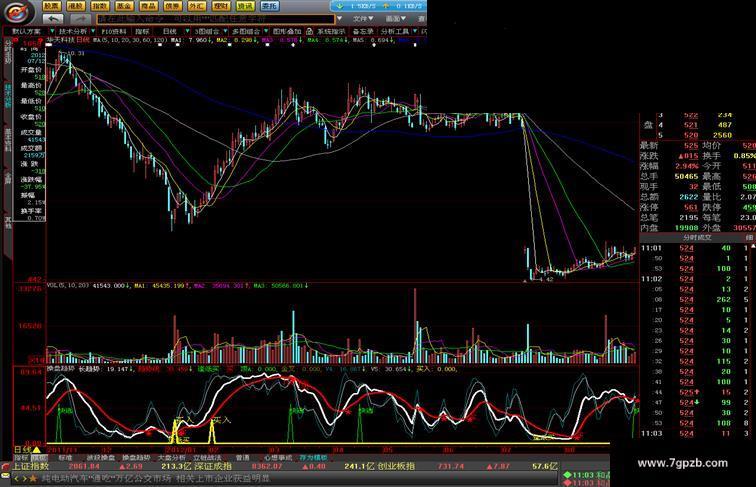Click the upload speed indicator icon
This screenshot has height=487, width=756.
[x=386, y=6]
